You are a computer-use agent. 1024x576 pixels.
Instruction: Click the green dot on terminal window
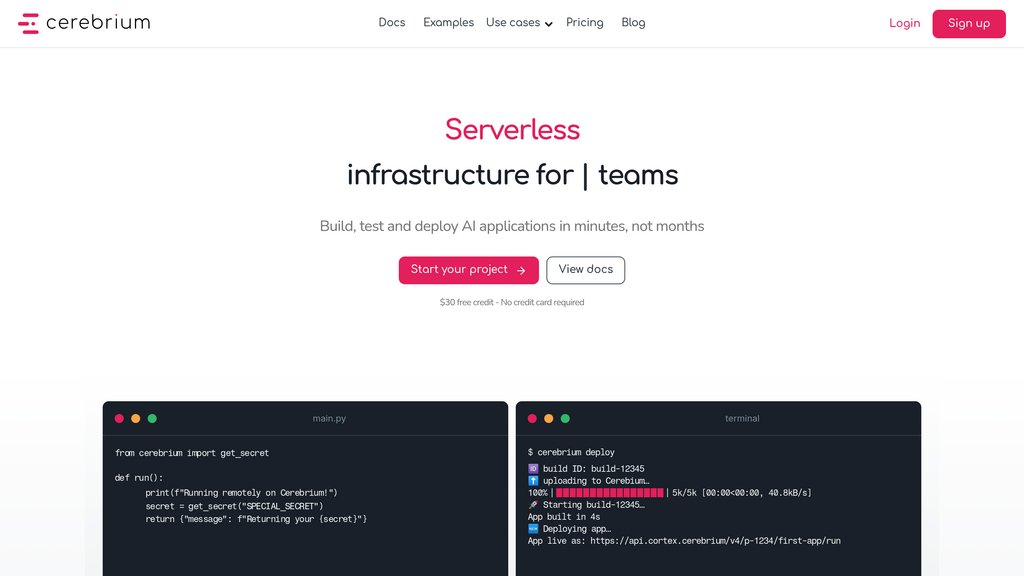pos(566,419)
